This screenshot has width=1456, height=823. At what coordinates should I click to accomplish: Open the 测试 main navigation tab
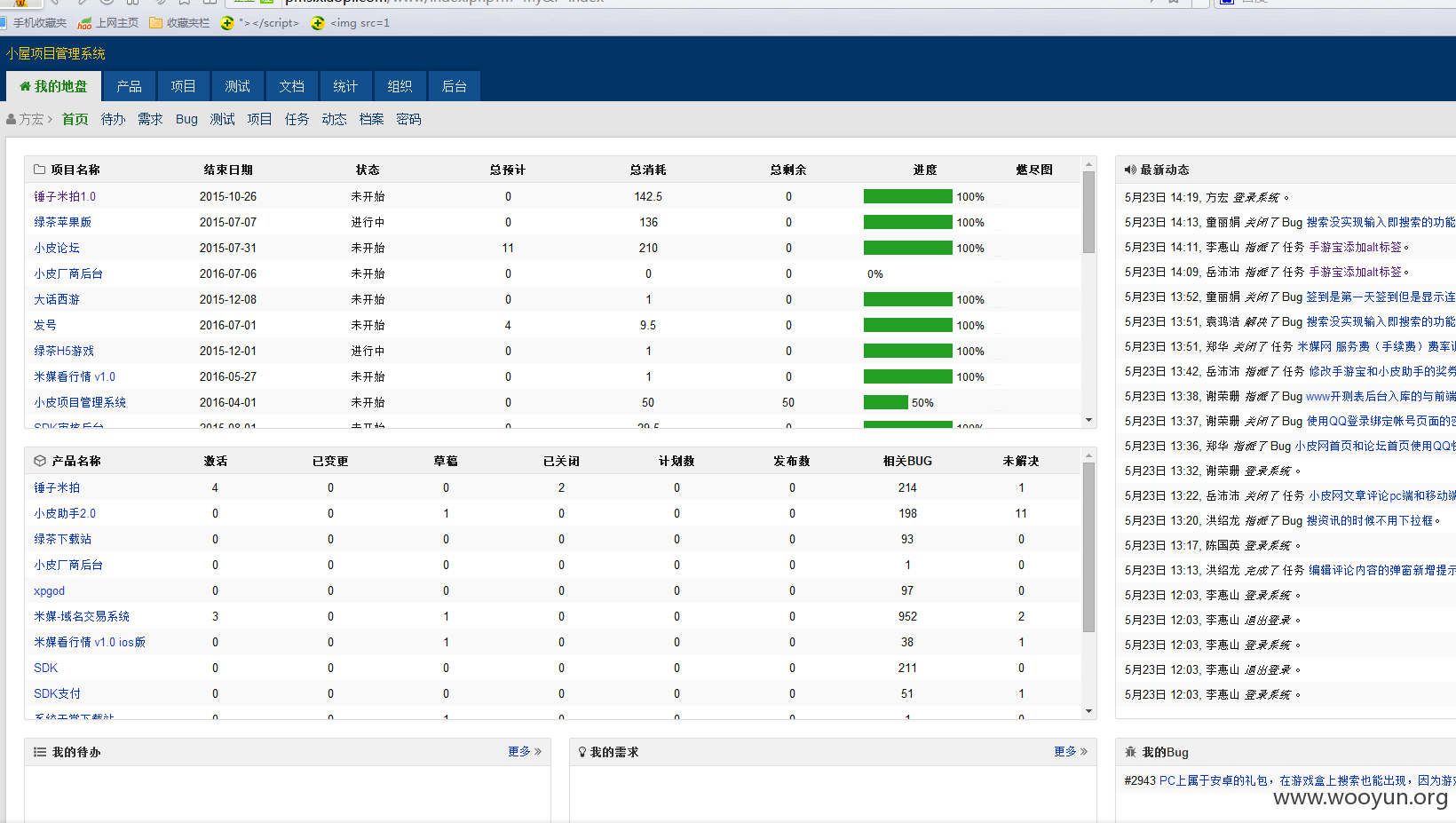237,86
